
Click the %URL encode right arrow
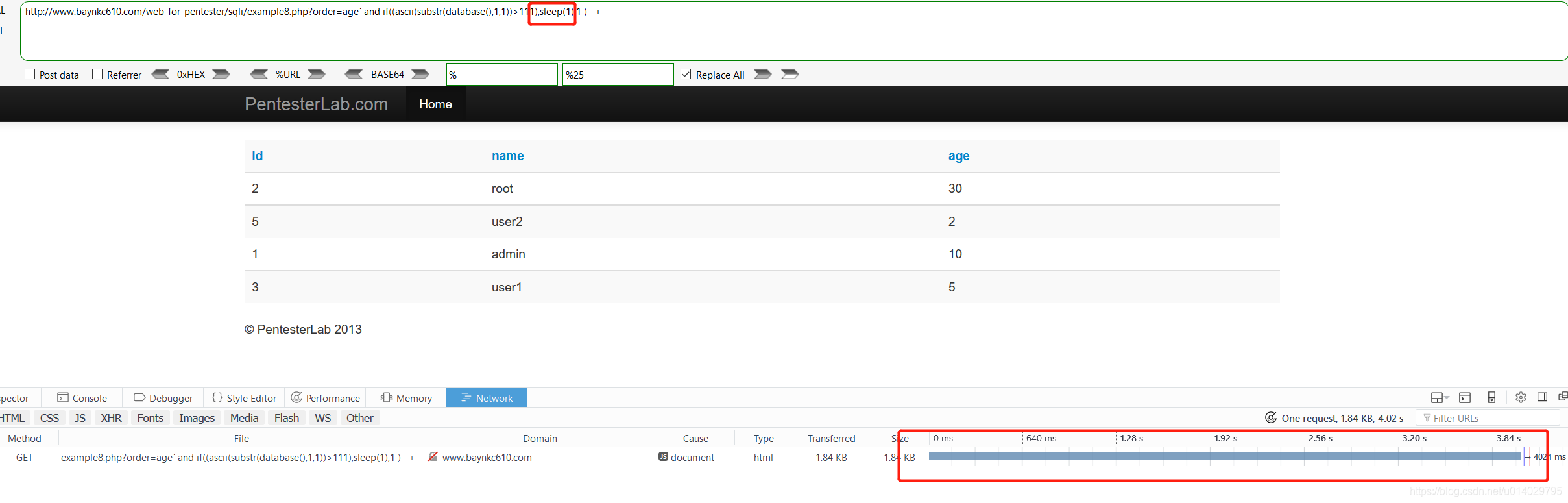317,74
